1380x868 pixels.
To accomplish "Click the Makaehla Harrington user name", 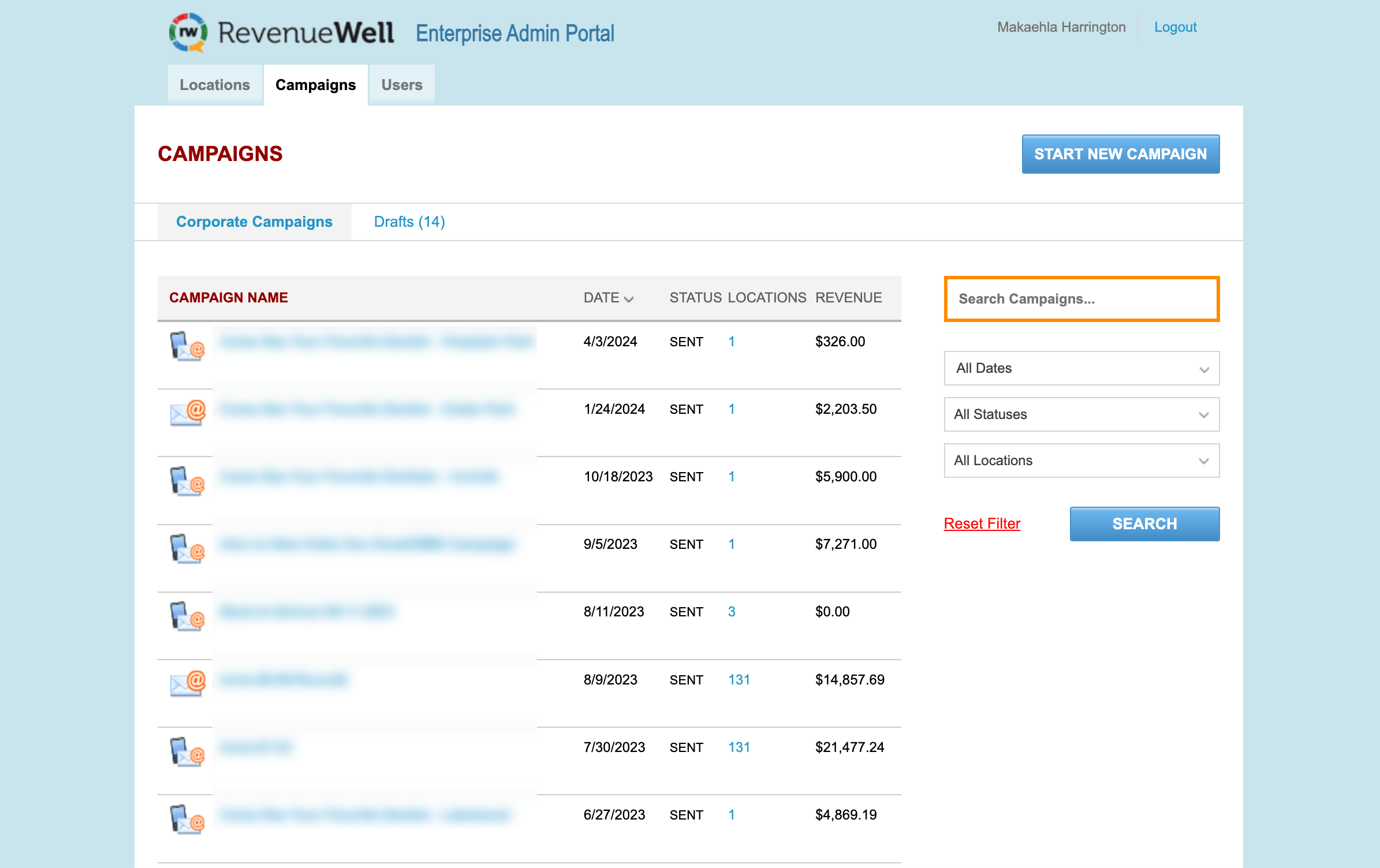I will point(1061,27).
